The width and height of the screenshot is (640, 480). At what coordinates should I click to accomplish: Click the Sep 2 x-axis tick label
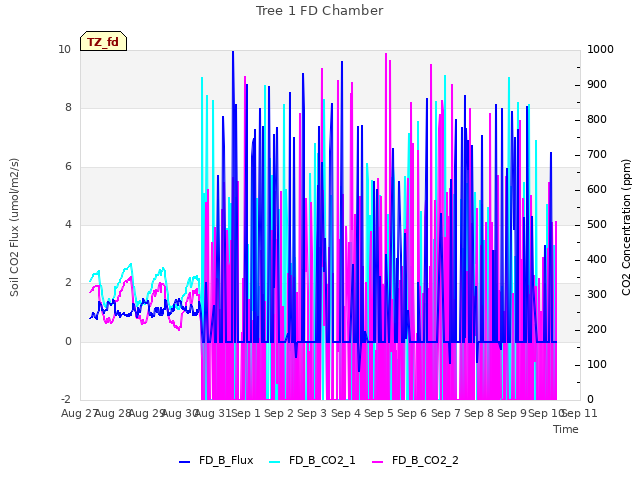[279, 413]
